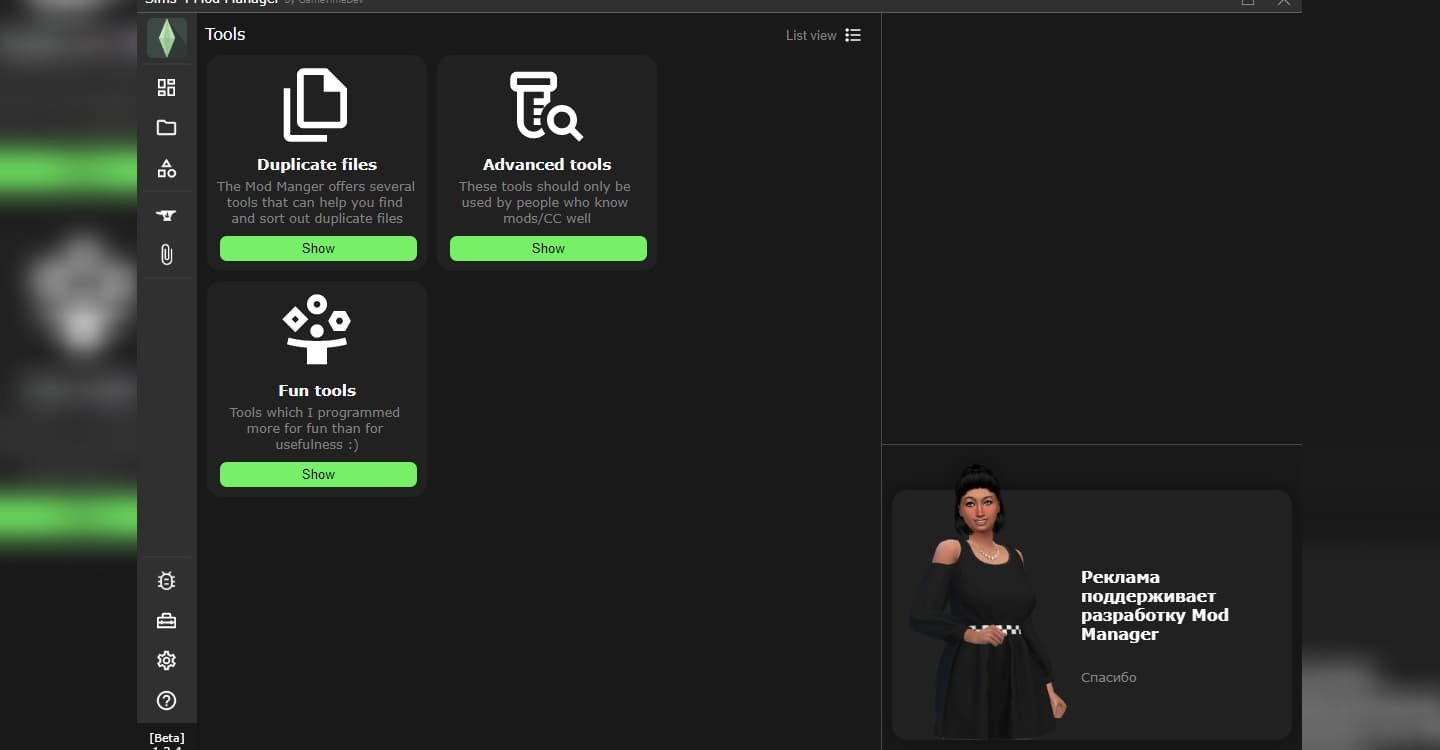This screenshot has height=750, width=1440.
Task: Click the Duplicate files card title
Action: coord(317,164)
